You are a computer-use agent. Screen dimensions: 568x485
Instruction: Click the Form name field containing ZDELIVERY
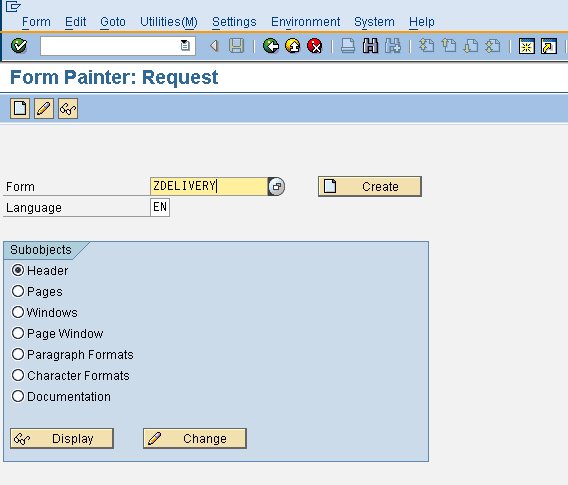[209, 186]
